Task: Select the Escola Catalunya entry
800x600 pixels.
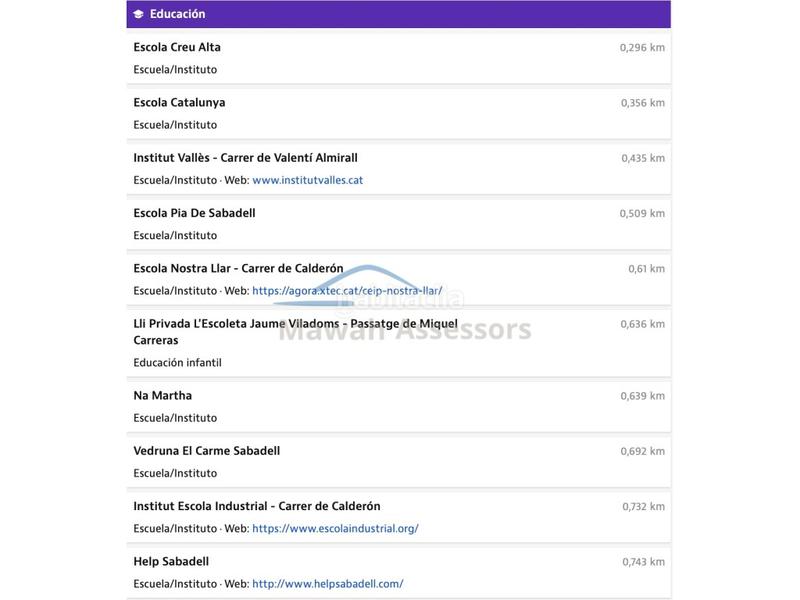Action: click(x=179, y=102)
